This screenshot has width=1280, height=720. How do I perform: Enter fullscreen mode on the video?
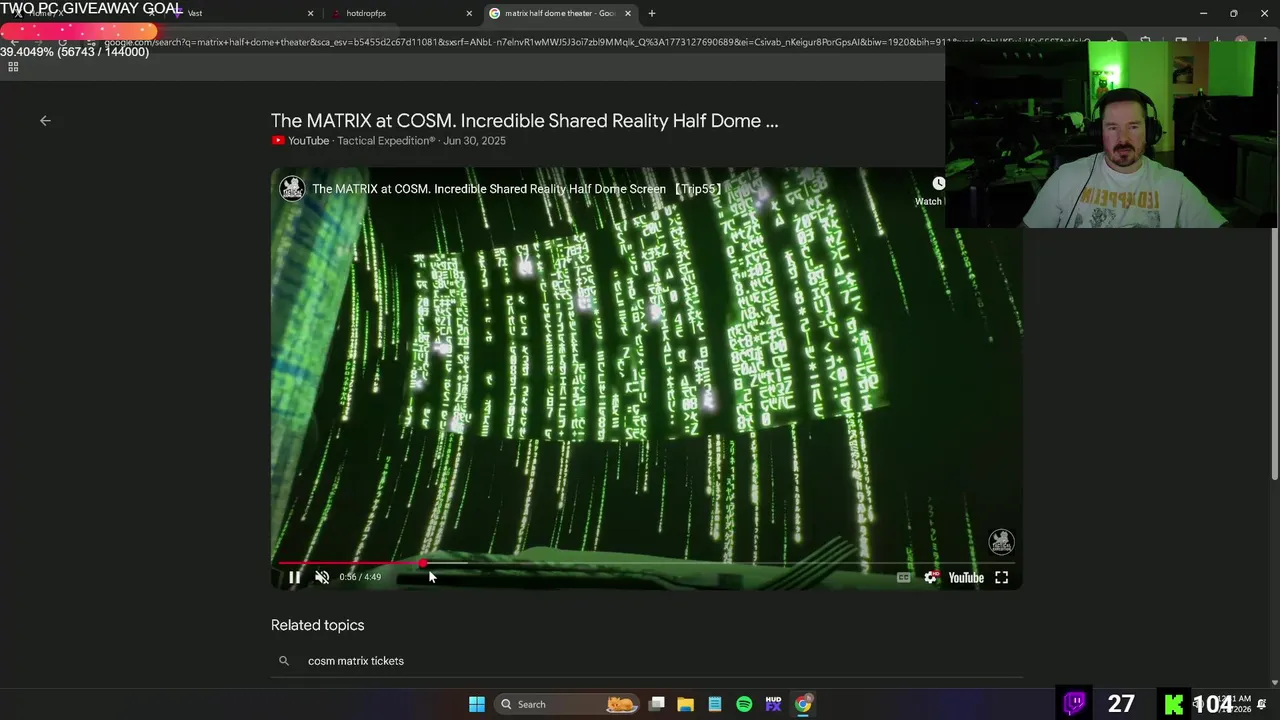coord(1001,577)
